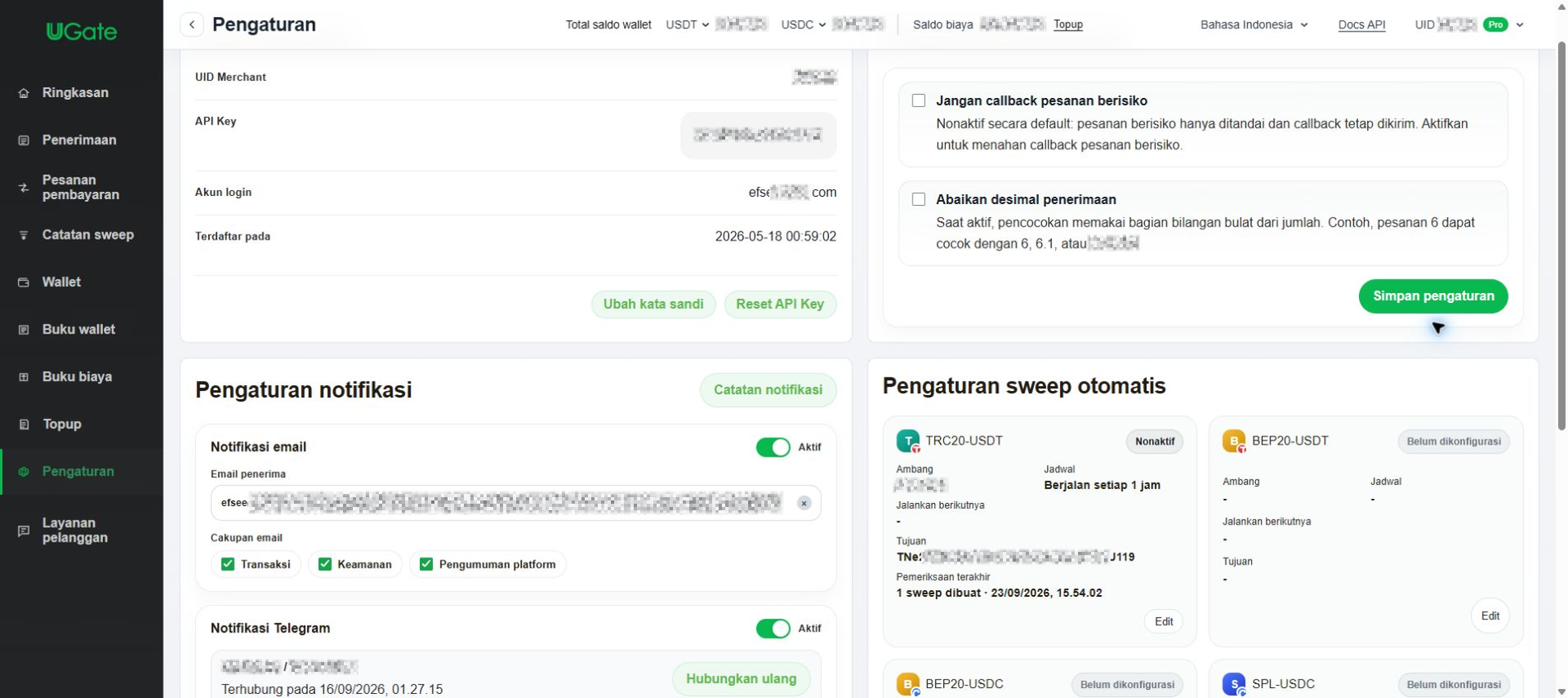
Task: Click the SPL-USDC coin icon
Action: (1234, 684)
